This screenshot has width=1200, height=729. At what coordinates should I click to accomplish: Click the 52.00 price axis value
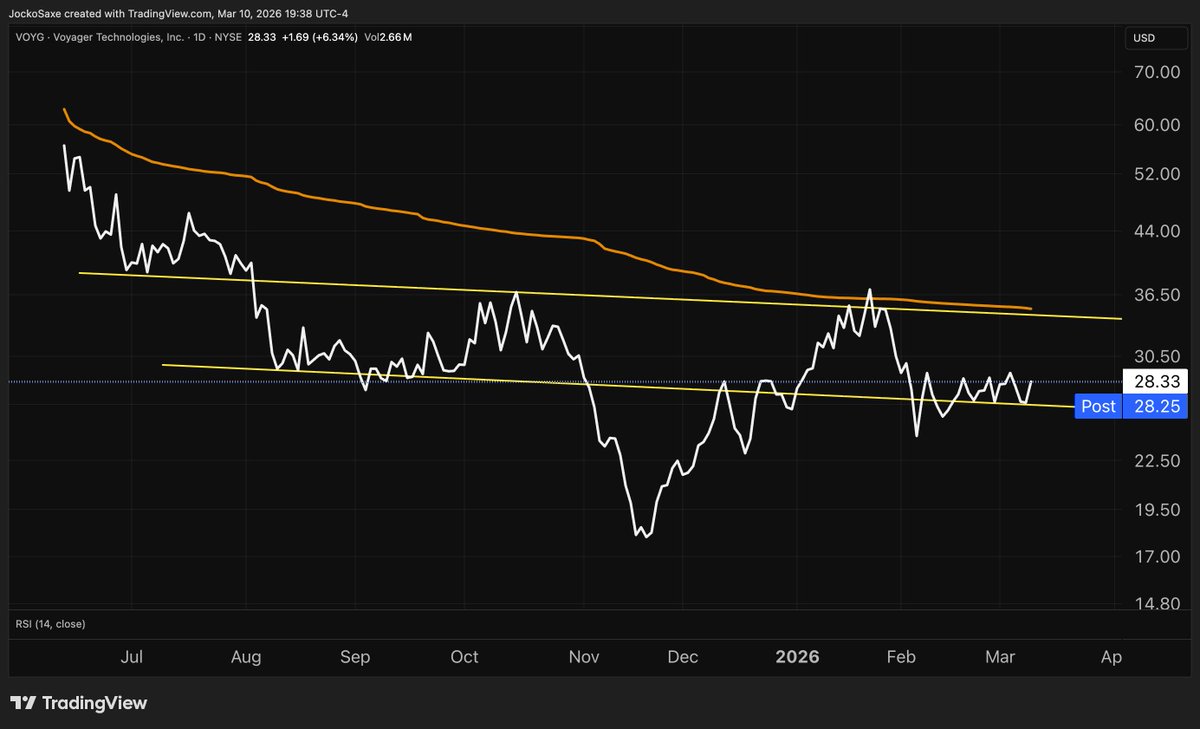(x=1156, y=174)
